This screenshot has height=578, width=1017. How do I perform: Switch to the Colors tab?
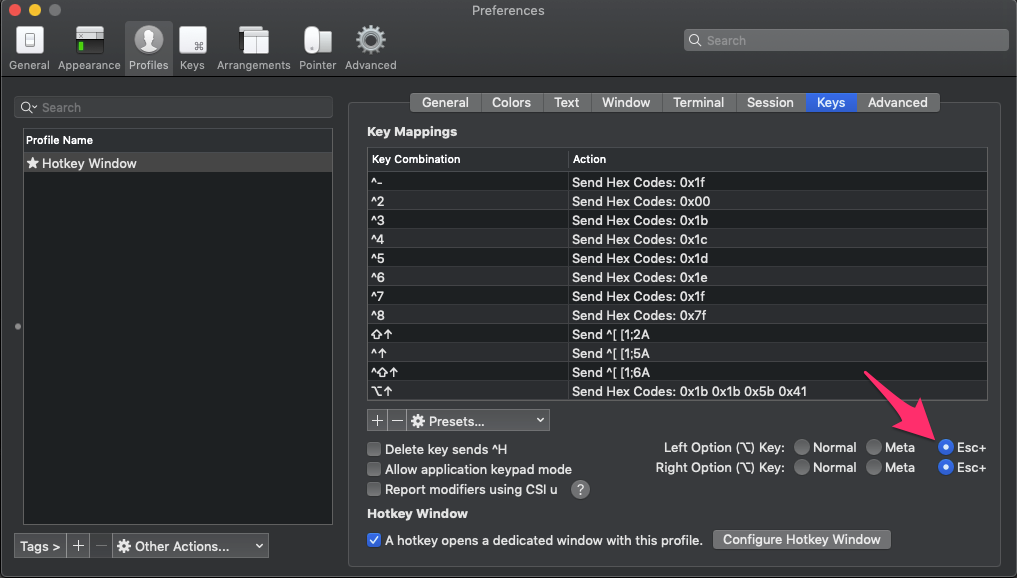point(511,102)
